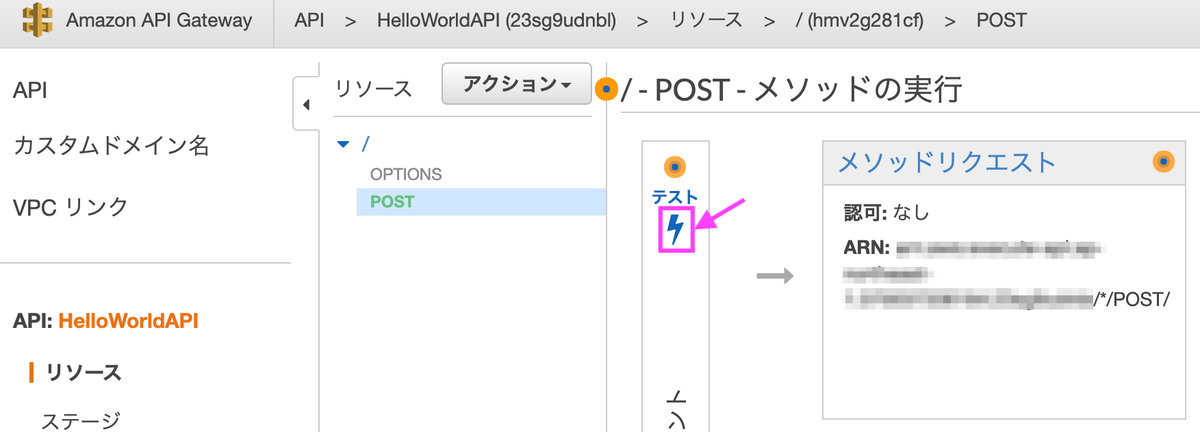
Task: Go to the リソース breadcrumb
Action: tap(706, 20)
